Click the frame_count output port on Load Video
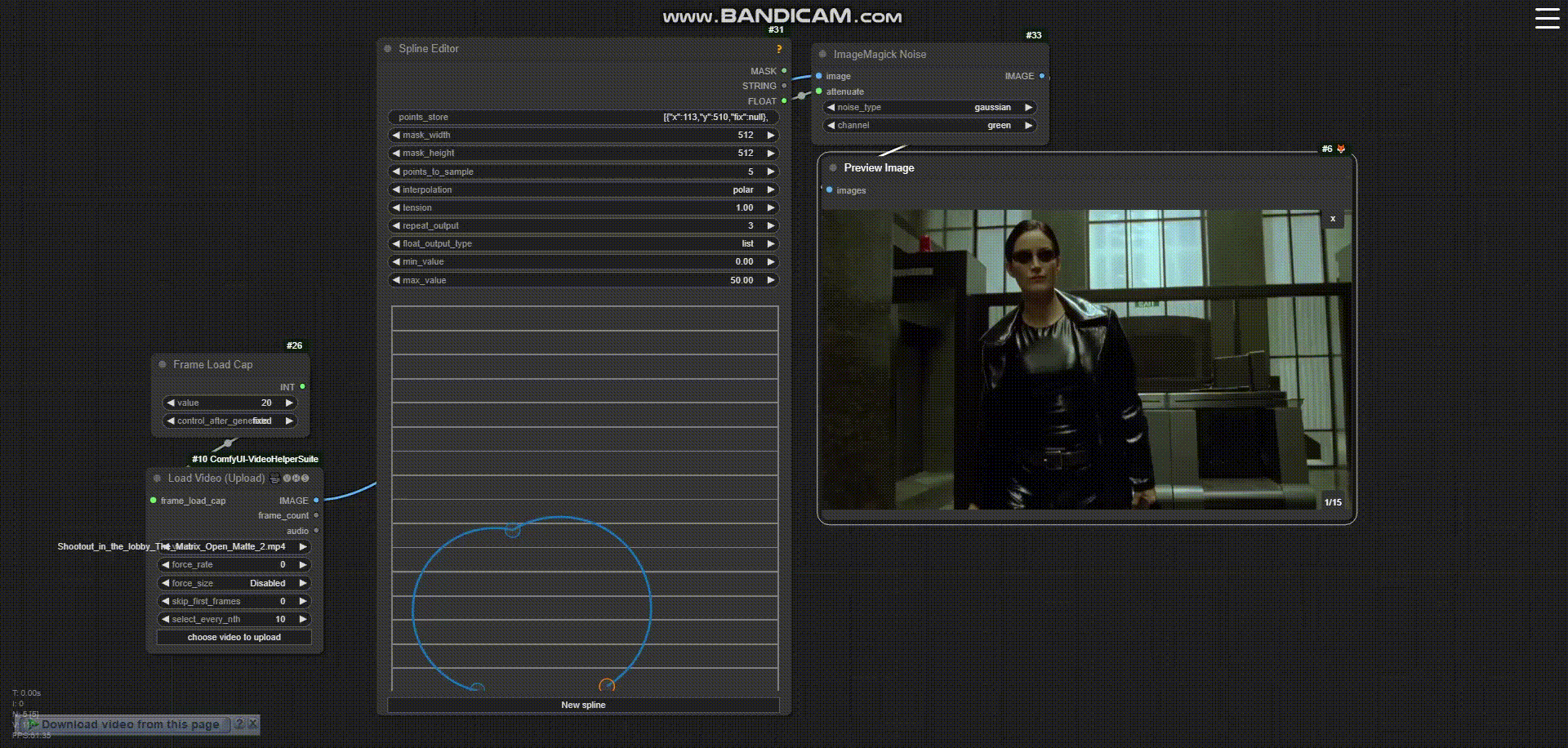The image size is (1568, 748). coord(316,515)
